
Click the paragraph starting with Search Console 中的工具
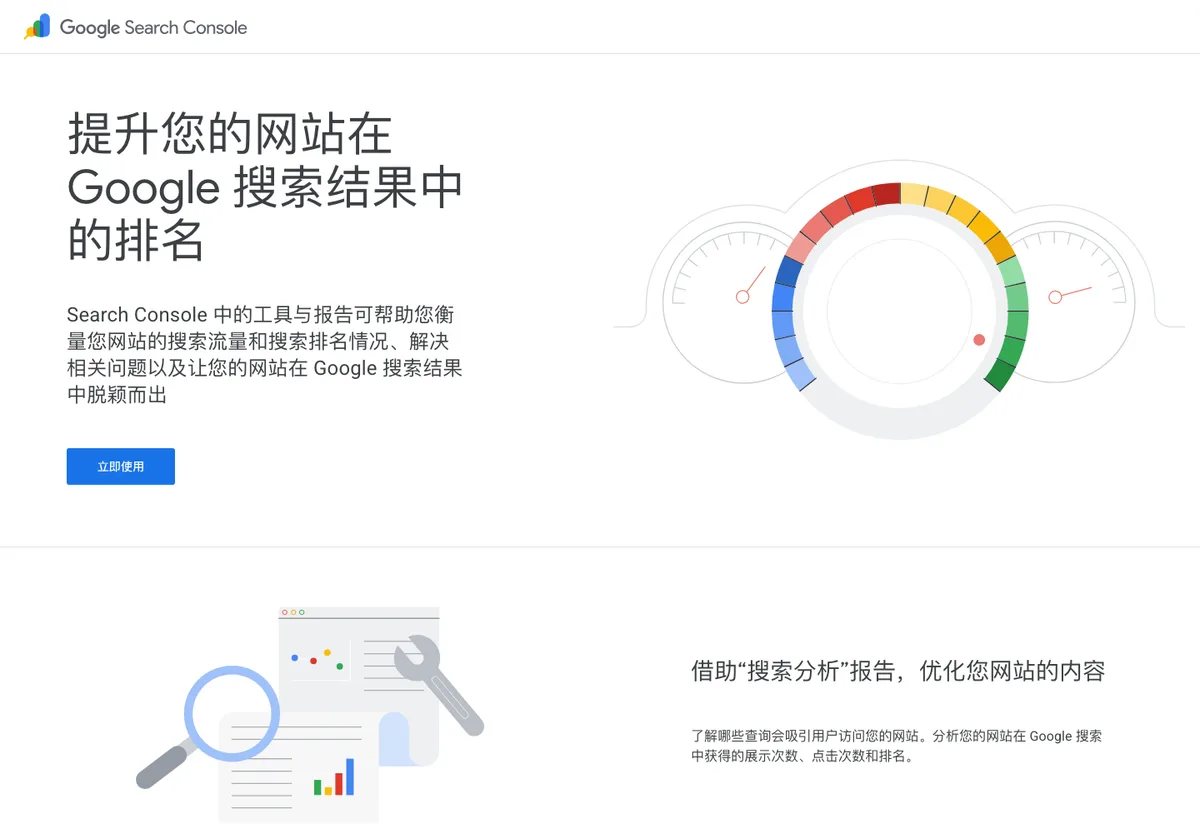tap(265, 355)
